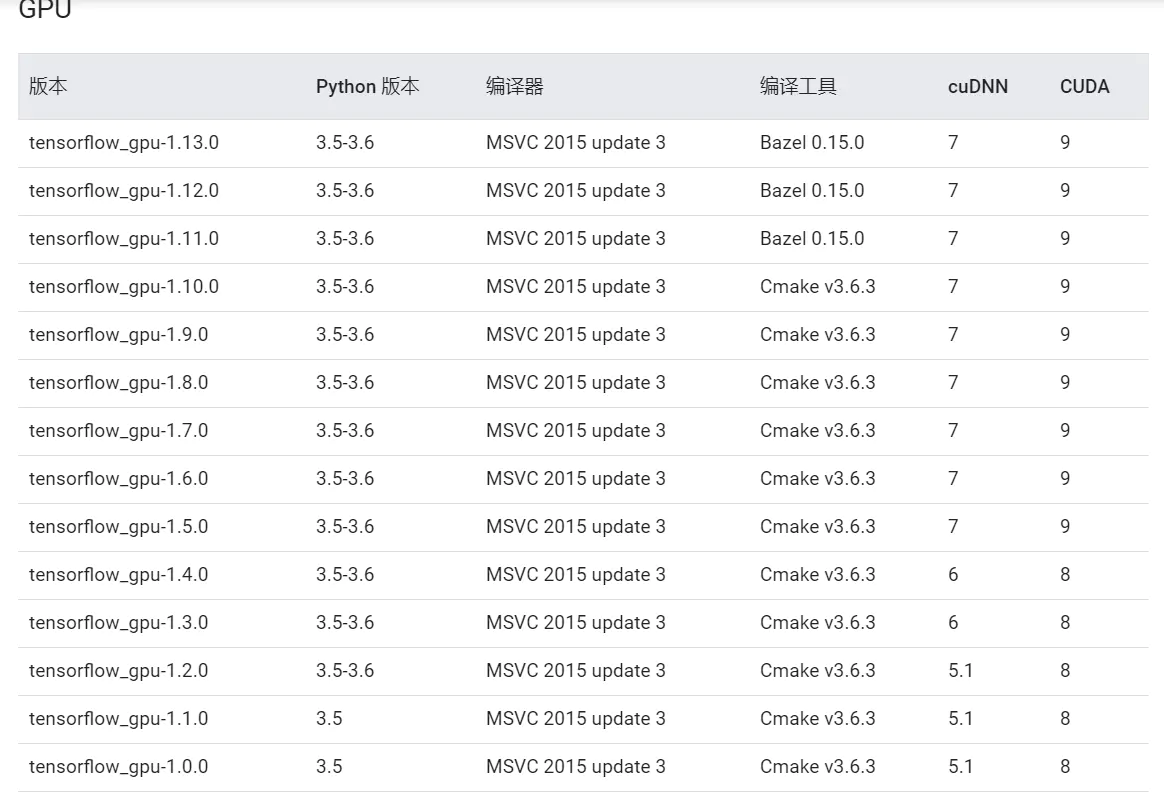Select the tensorflow_gpu-1.8.0 cell
The height and width of the screenshot is (811, 1164).
click(119, 383)
